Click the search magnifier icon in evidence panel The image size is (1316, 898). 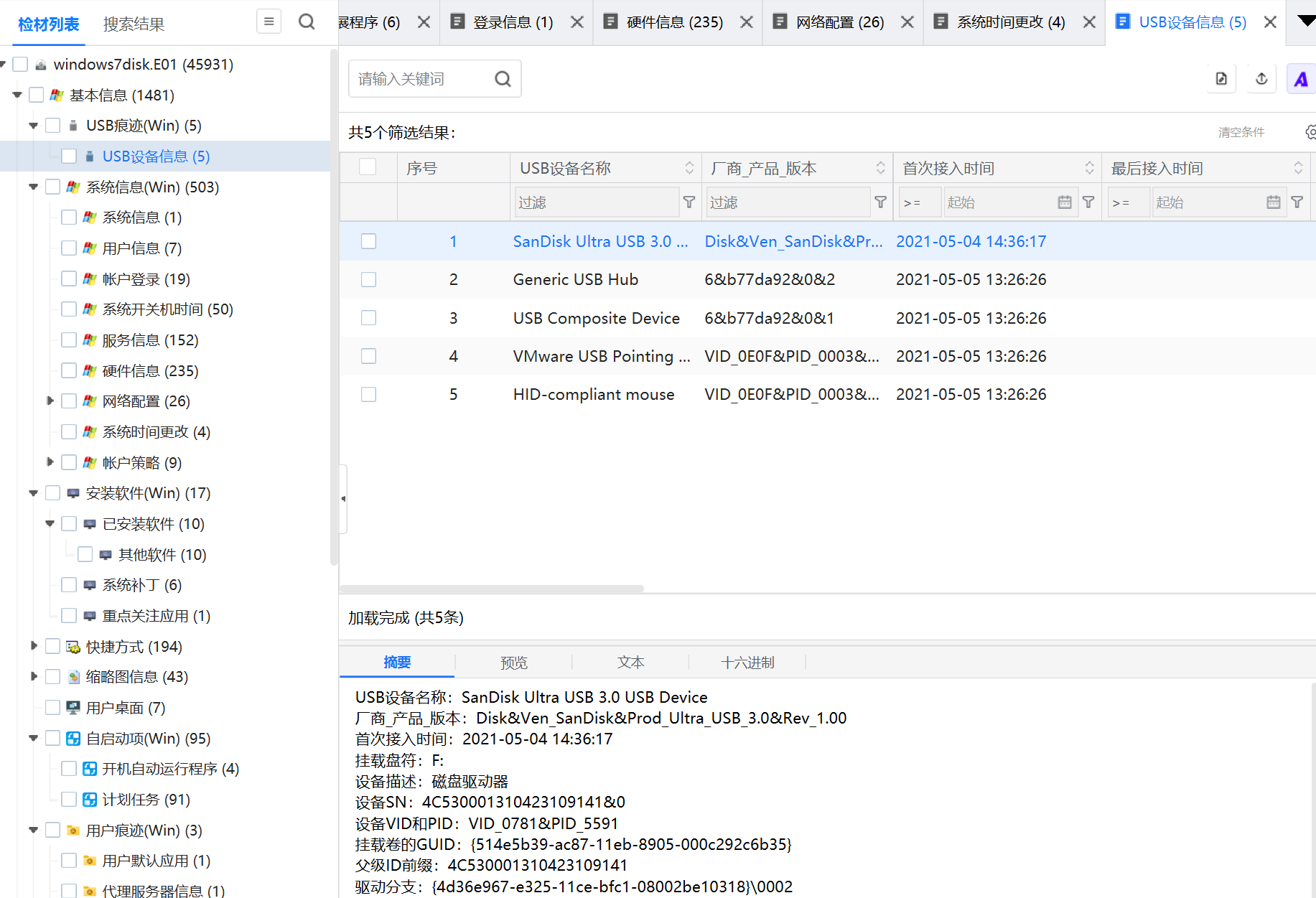tap(307, 22)
